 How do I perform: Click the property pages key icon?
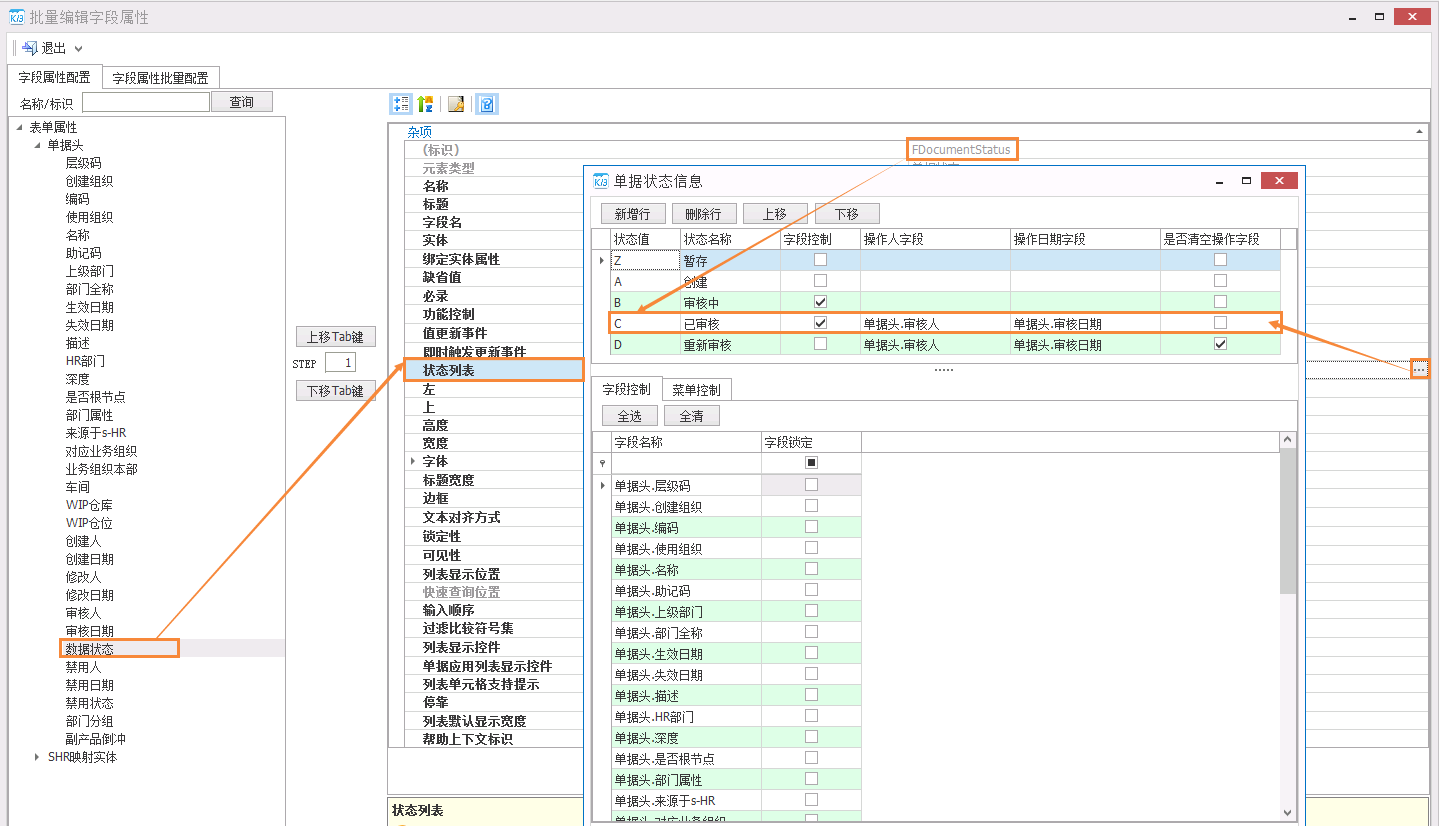[456, 104]
